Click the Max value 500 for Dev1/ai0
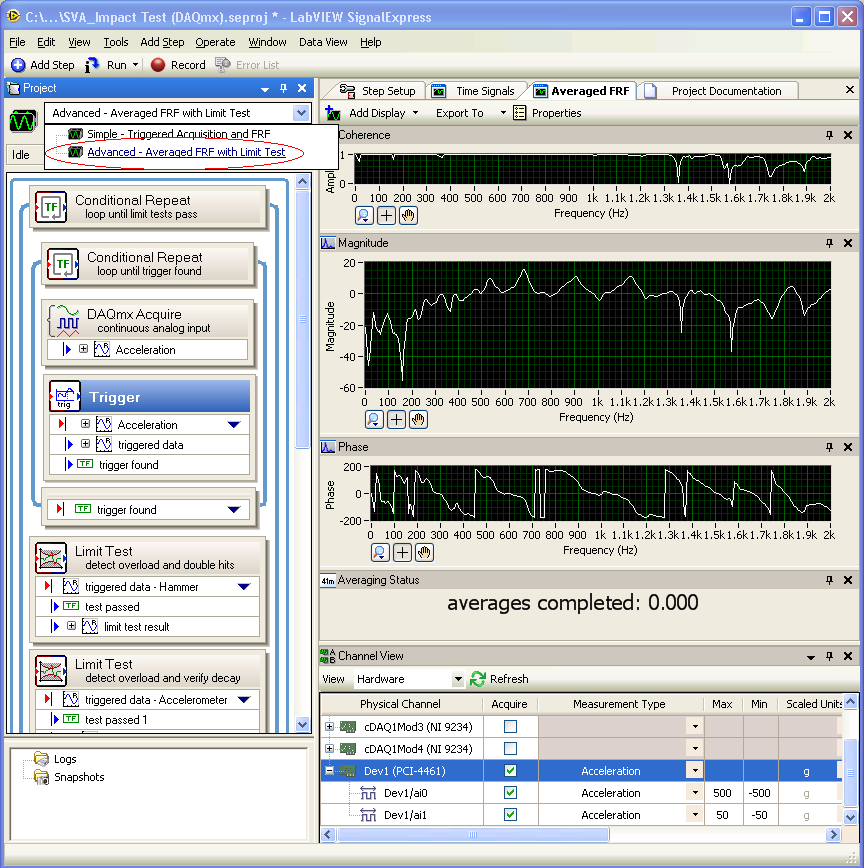 [x=722, y=793]
